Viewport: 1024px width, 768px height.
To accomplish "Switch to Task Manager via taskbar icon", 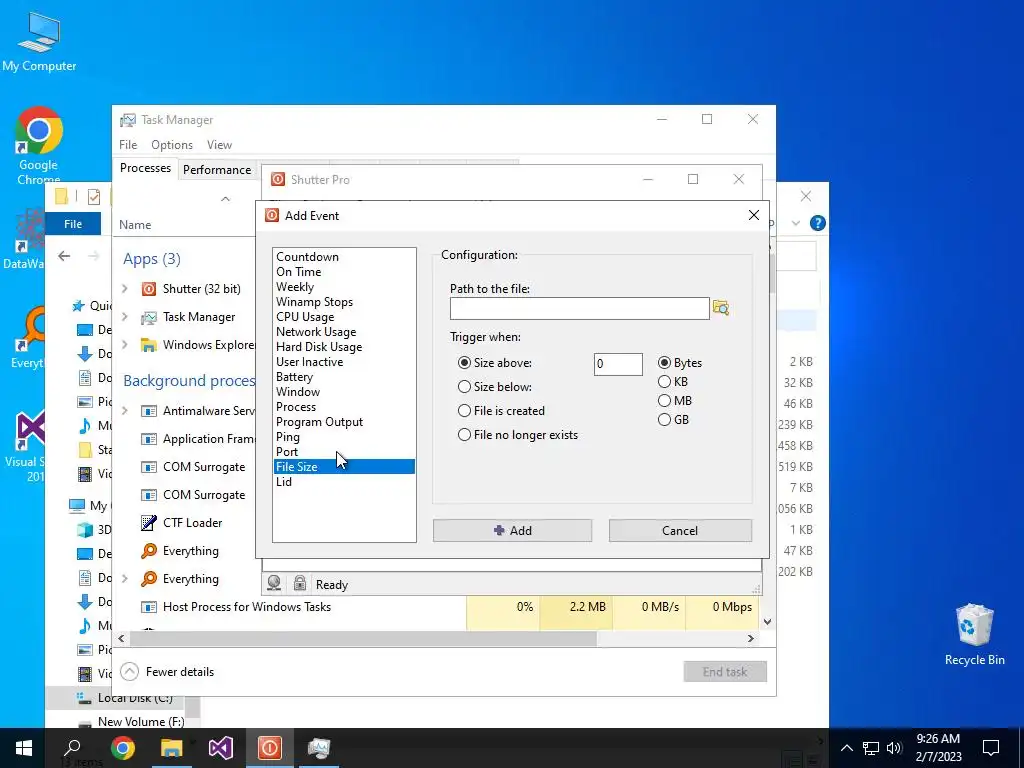I will (x=319, y=748).
